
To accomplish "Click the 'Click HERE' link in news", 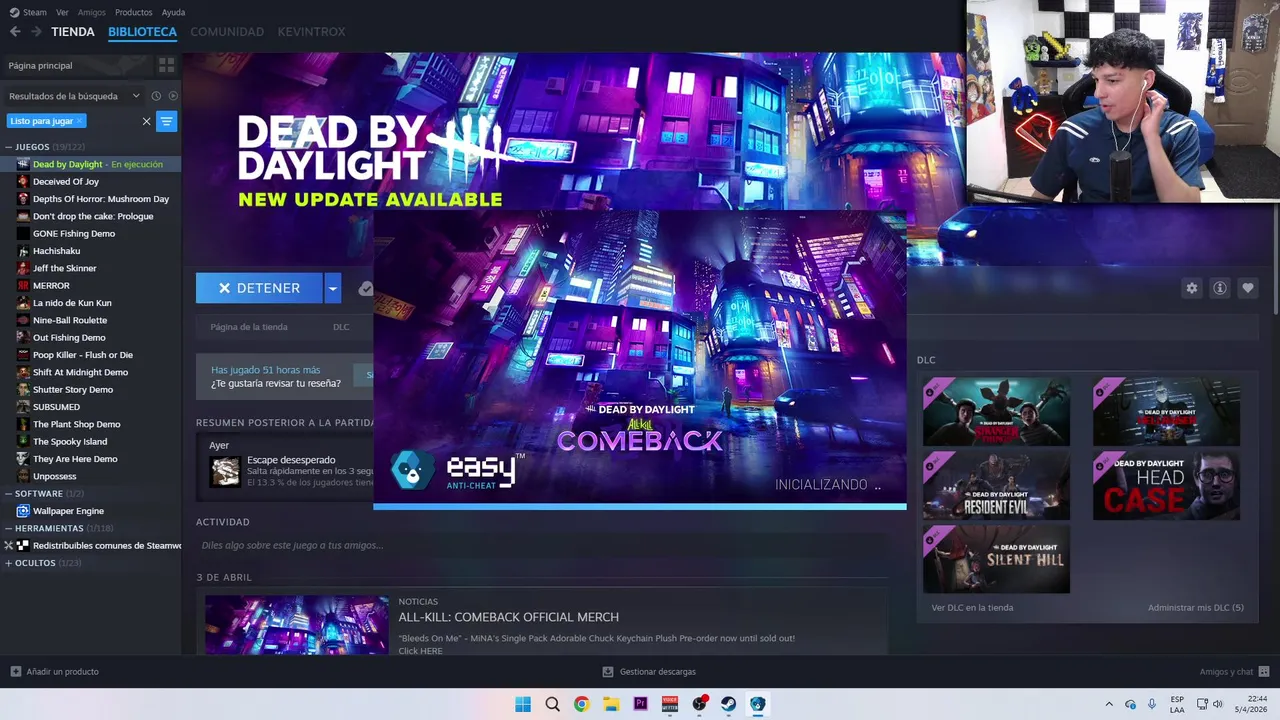I will [420, 651].
